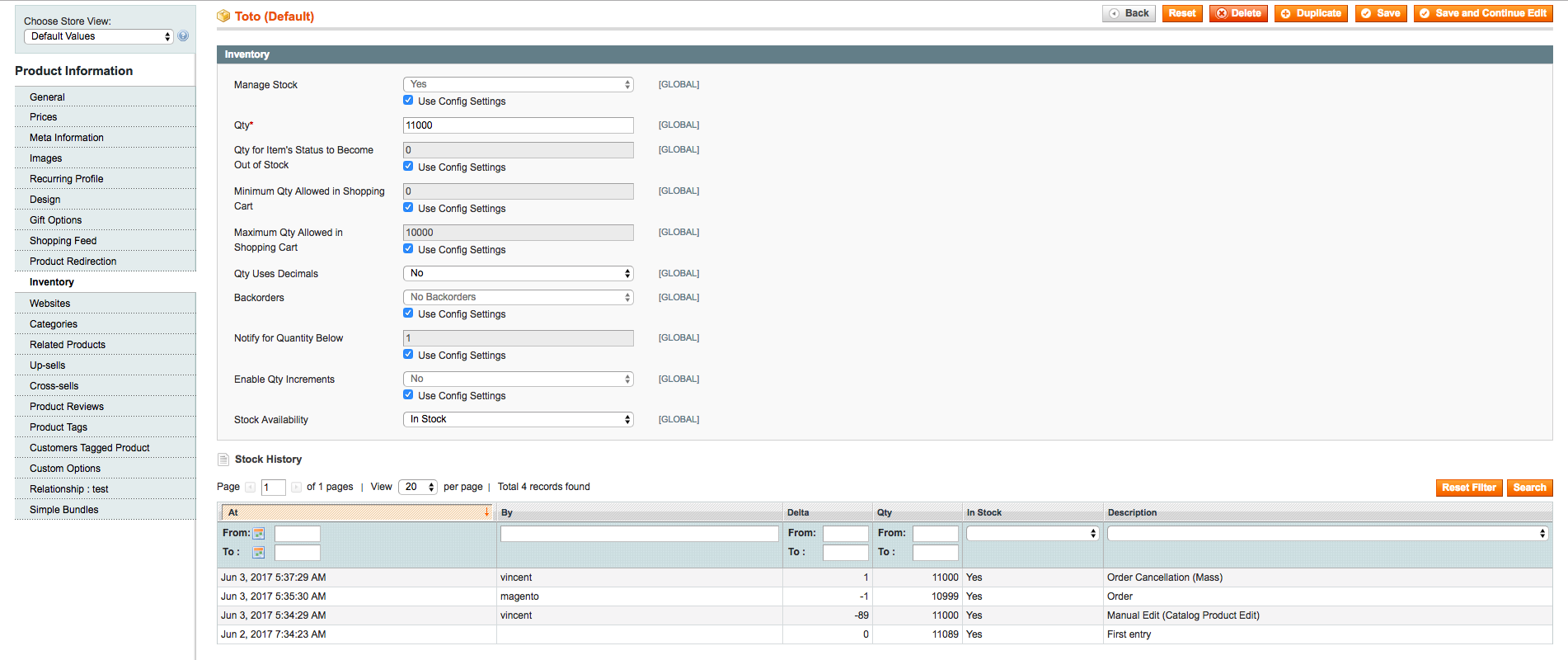Toggle Minimum Qty Use Config Settings checkbox
Viewport: 1568px width, 660px height.
coord(408,207)
